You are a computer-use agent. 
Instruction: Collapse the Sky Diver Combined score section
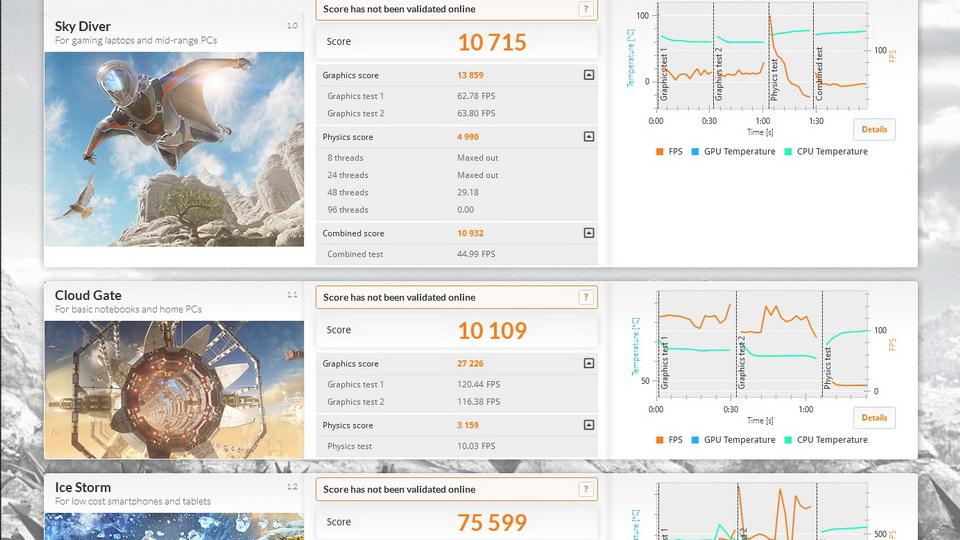[x=589, y=233]
